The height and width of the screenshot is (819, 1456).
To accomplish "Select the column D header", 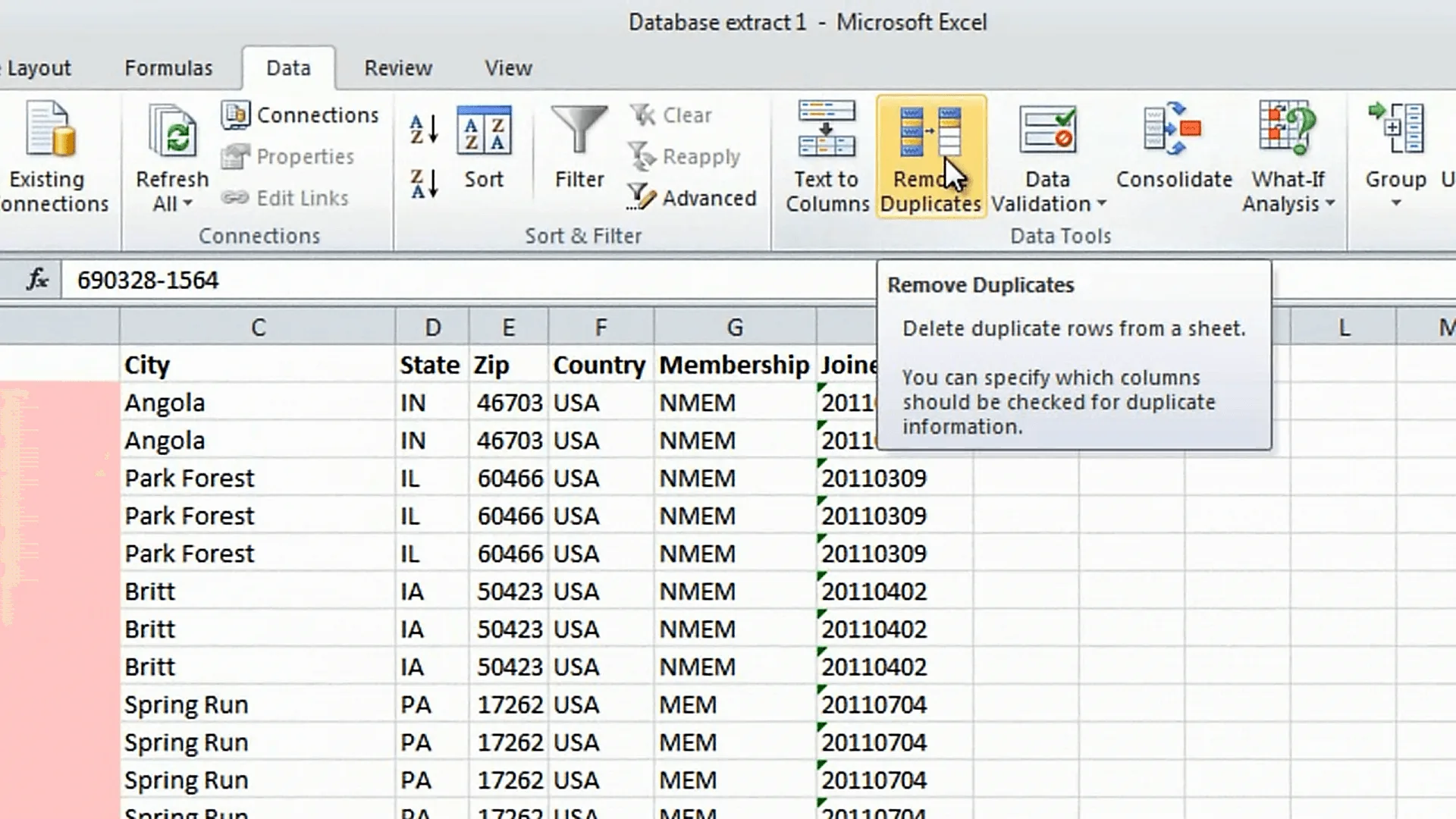I will coord(432,328).
